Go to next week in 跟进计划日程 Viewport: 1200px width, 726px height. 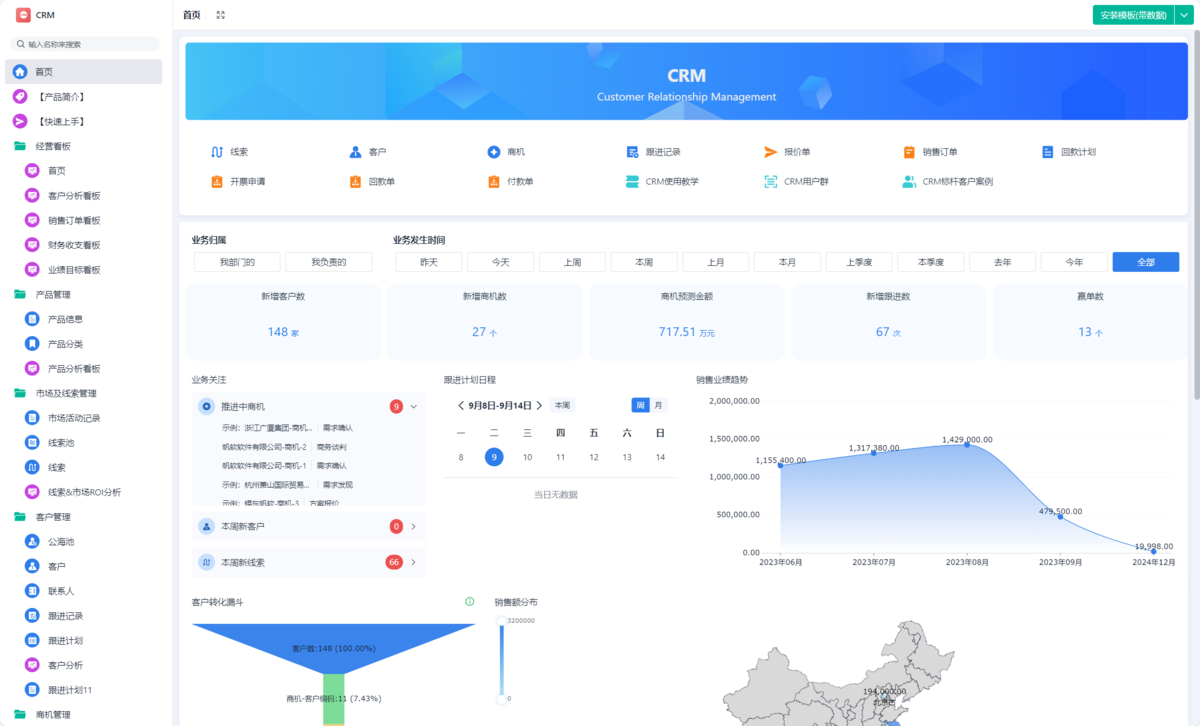point(539,406)
